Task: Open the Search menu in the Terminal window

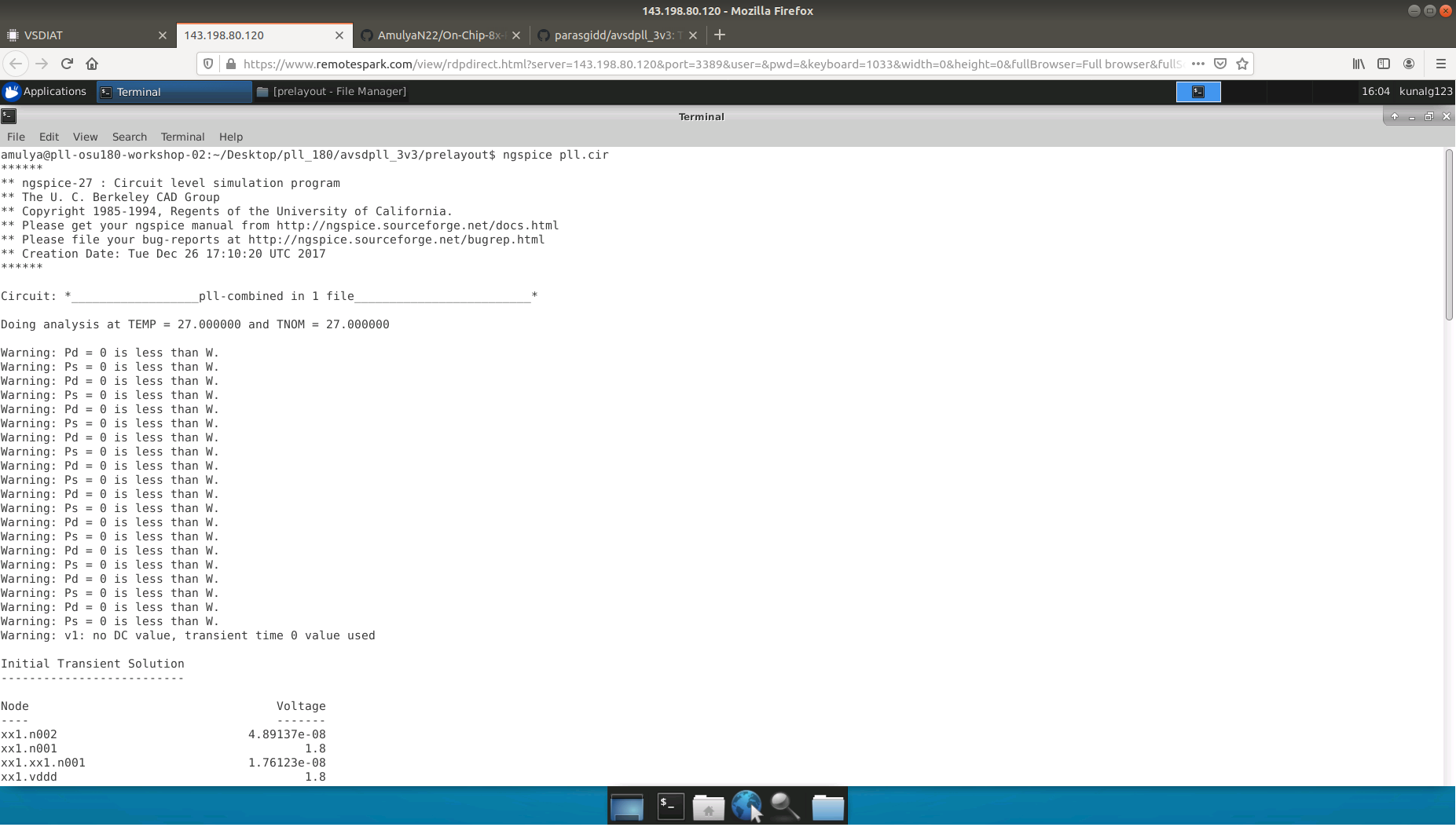Action: (x=129, y=137)
